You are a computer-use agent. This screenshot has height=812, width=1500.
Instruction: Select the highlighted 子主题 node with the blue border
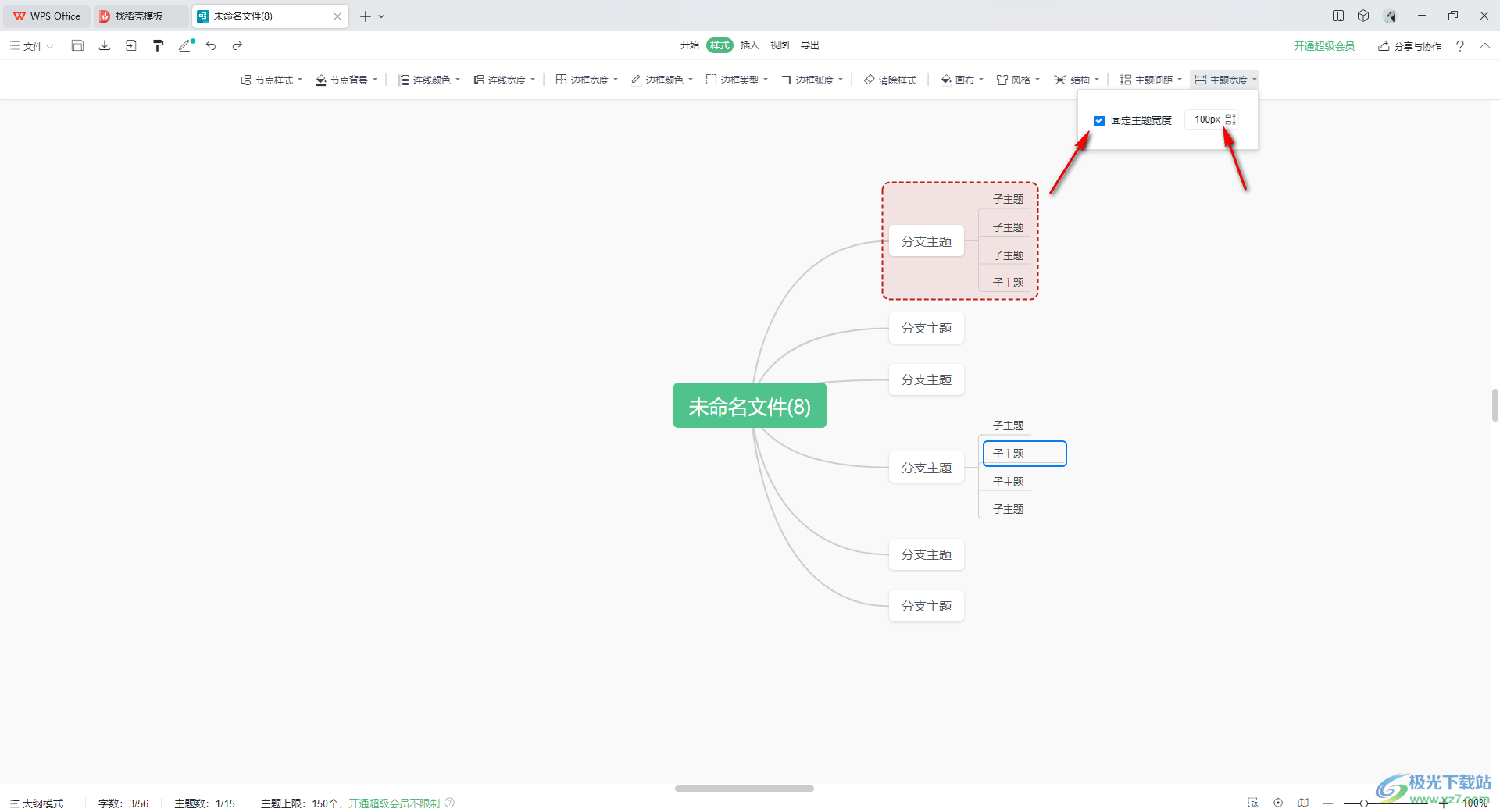click(1024, 454)
